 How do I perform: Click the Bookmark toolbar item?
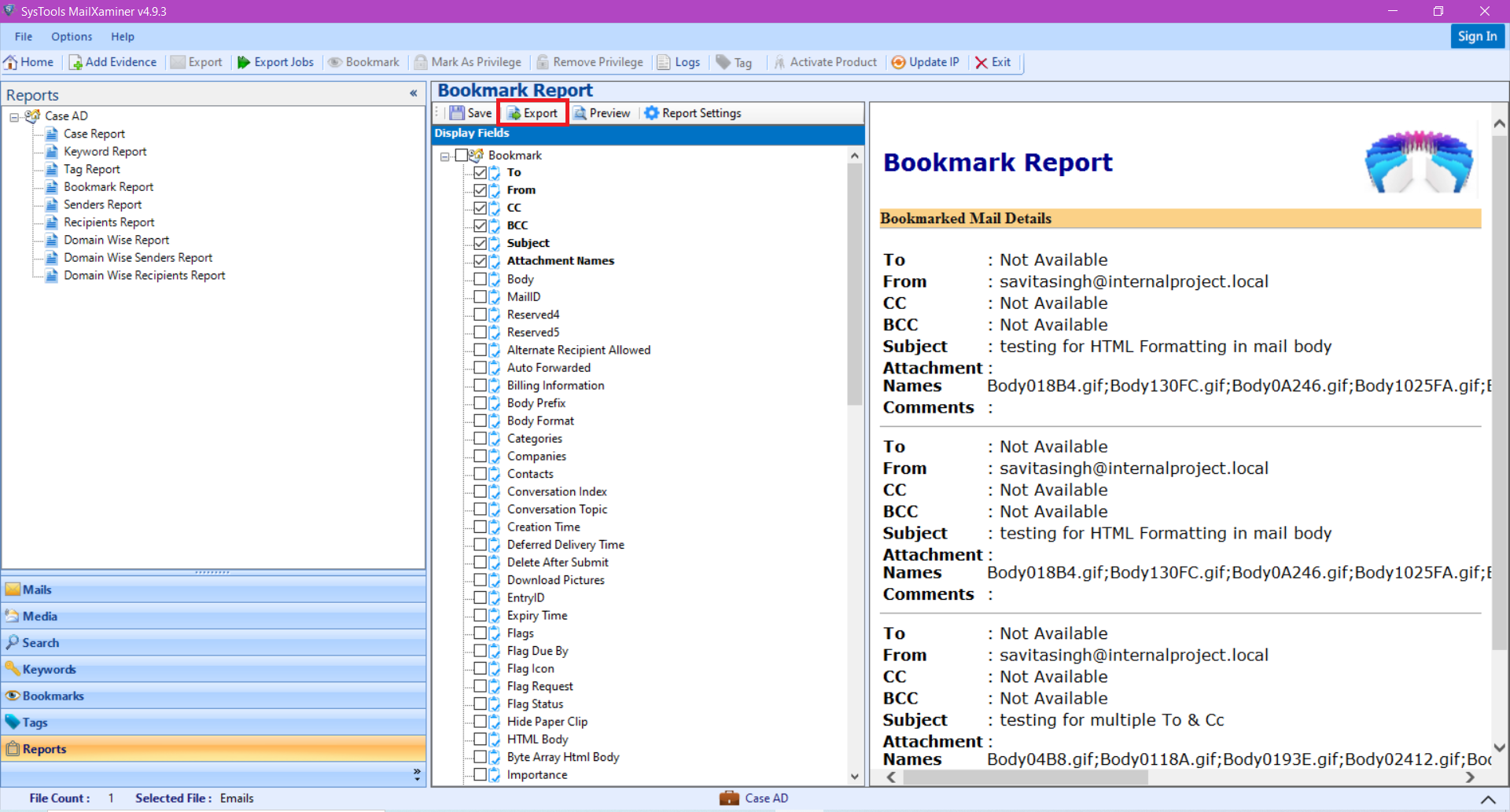tap(363, 62)
